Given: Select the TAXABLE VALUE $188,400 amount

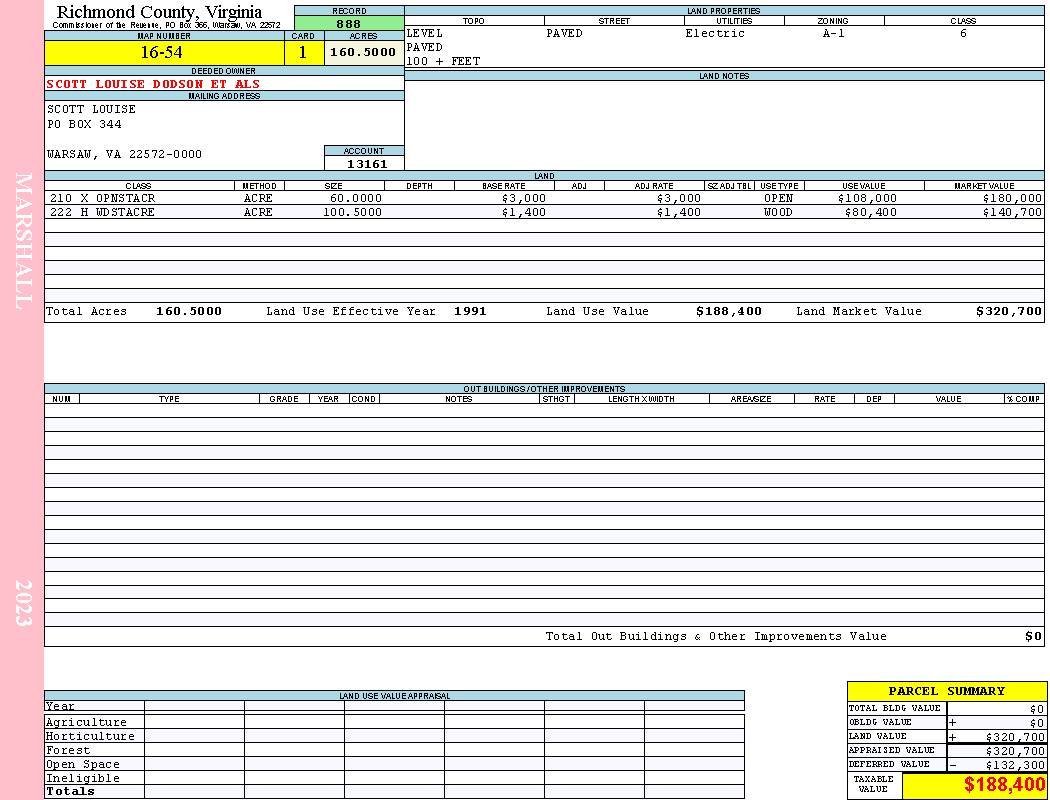Looking at the screenshot, I should (1004, 785).
